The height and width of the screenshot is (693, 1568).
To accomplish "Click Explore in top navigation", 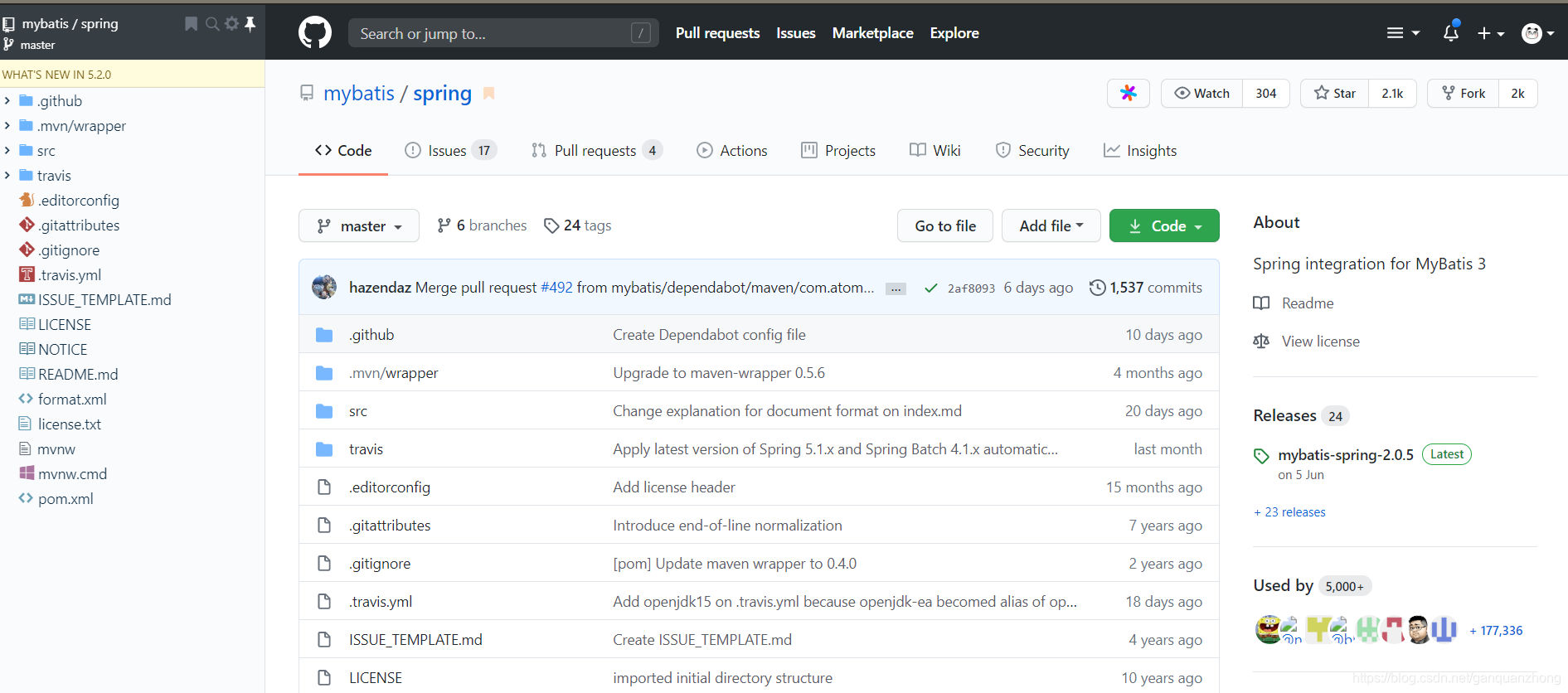I will click(x=954, y=33).
